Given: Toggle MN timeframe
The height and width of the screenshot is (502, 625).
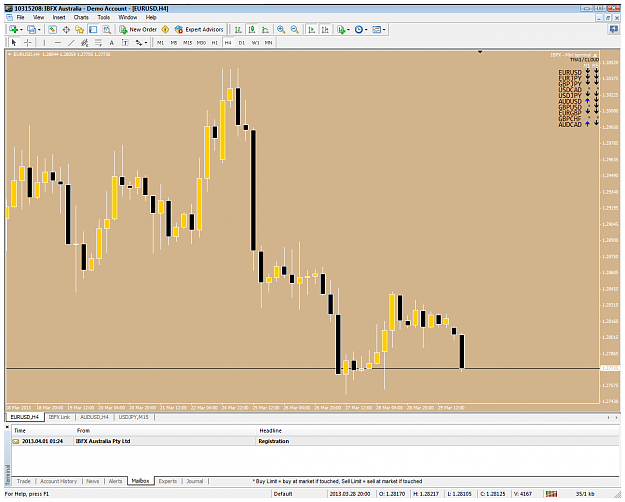Looking at the screenshot, I should [x=269, y=43].
